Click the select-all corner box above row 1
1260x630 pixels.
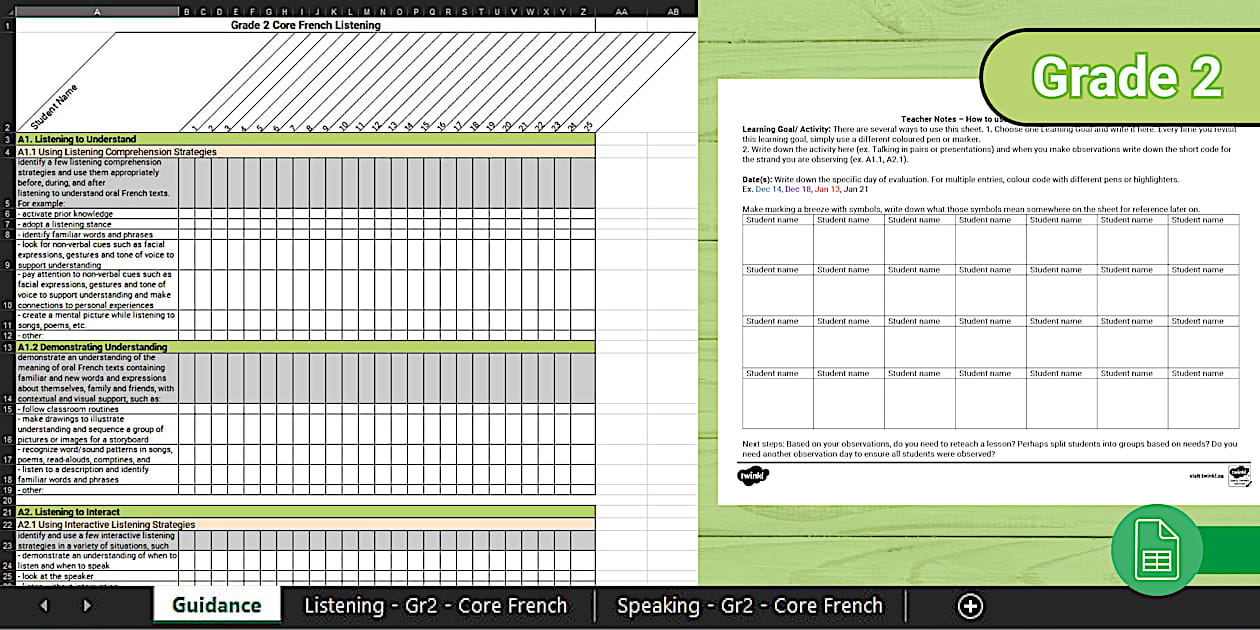click(9, 10)
